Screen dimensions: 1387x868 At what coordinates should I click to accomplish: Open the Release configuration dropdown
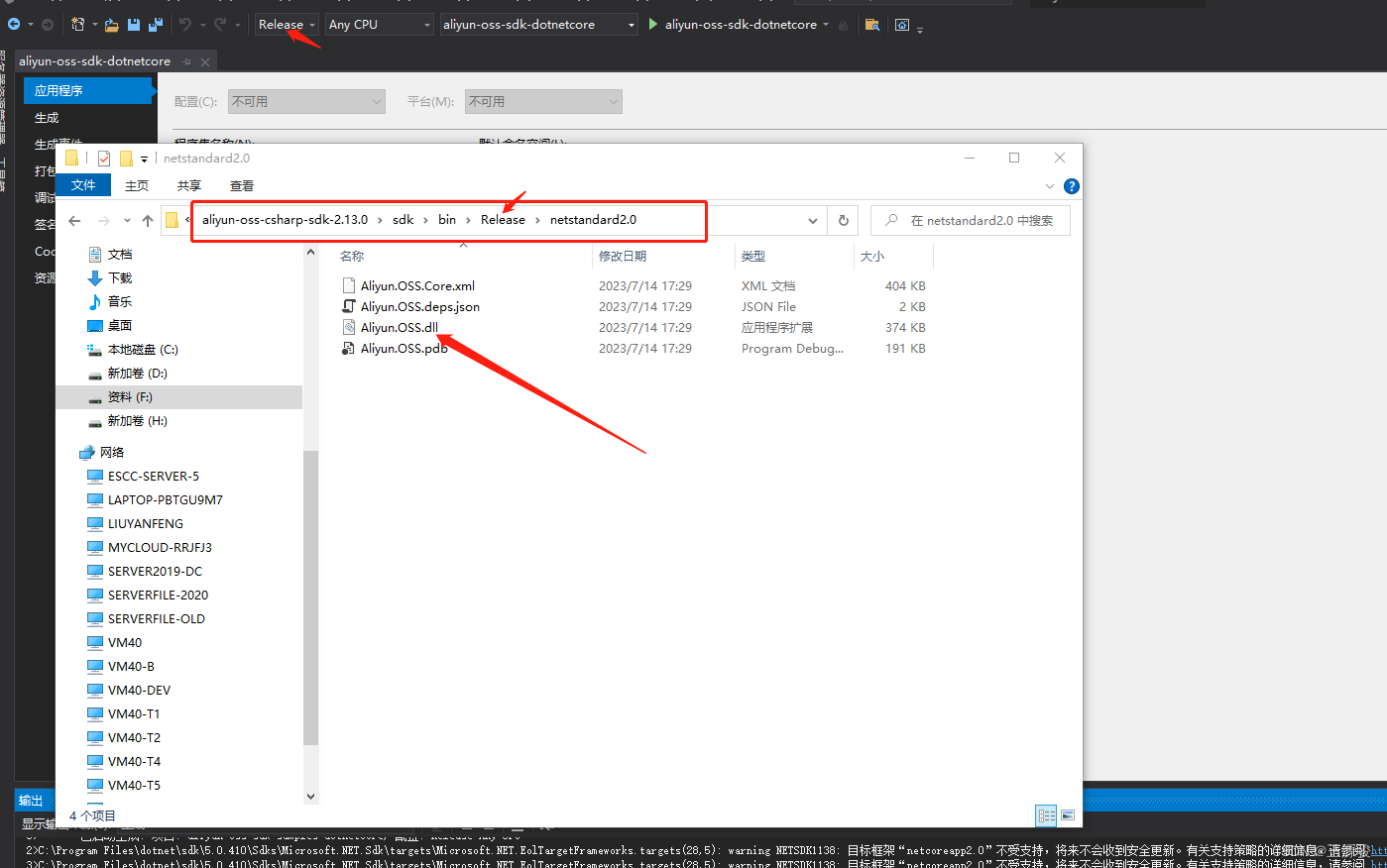click(287, 24)
